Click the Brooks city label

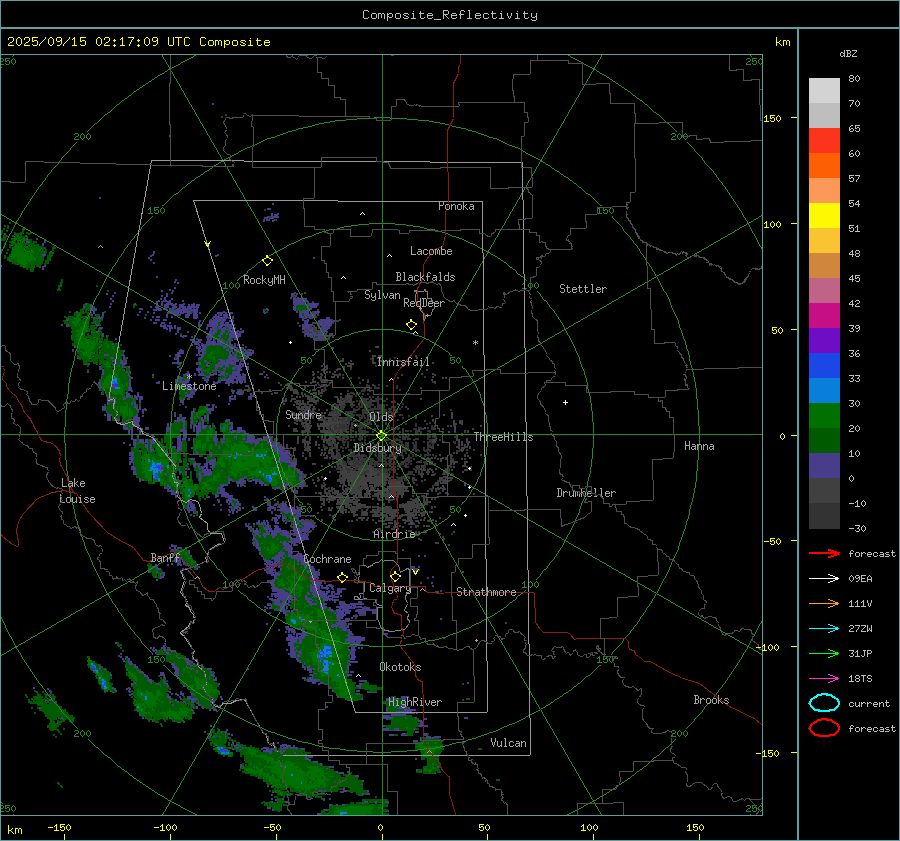click(711, 700)
